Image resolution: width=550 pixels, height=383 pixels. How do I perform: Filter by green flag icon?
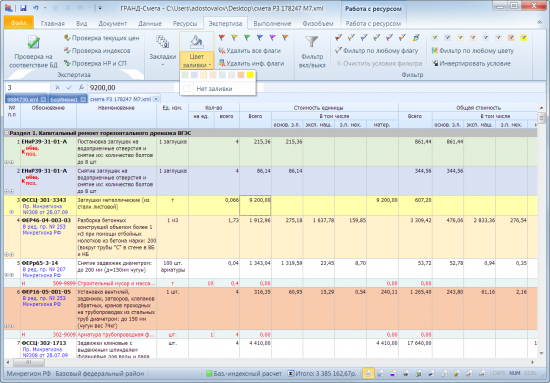point(376,38)
